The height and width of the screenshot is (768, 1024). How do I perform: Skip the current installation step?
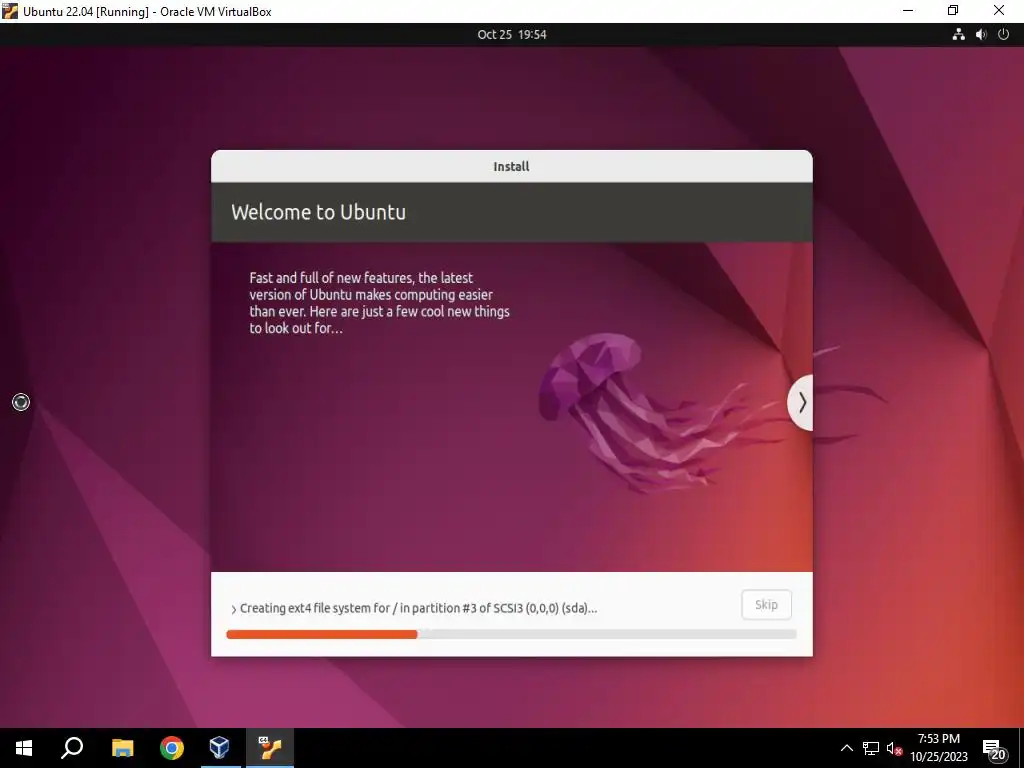766,605
